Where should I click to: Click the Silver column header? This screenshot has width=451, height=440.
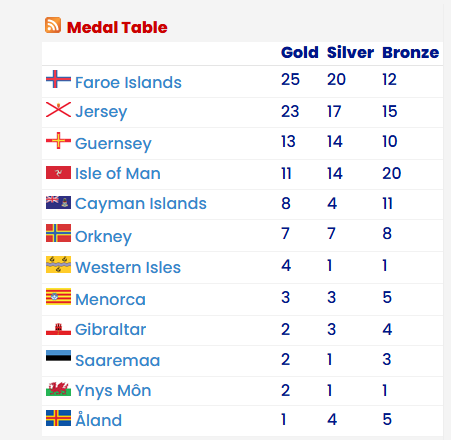(350, 52)
